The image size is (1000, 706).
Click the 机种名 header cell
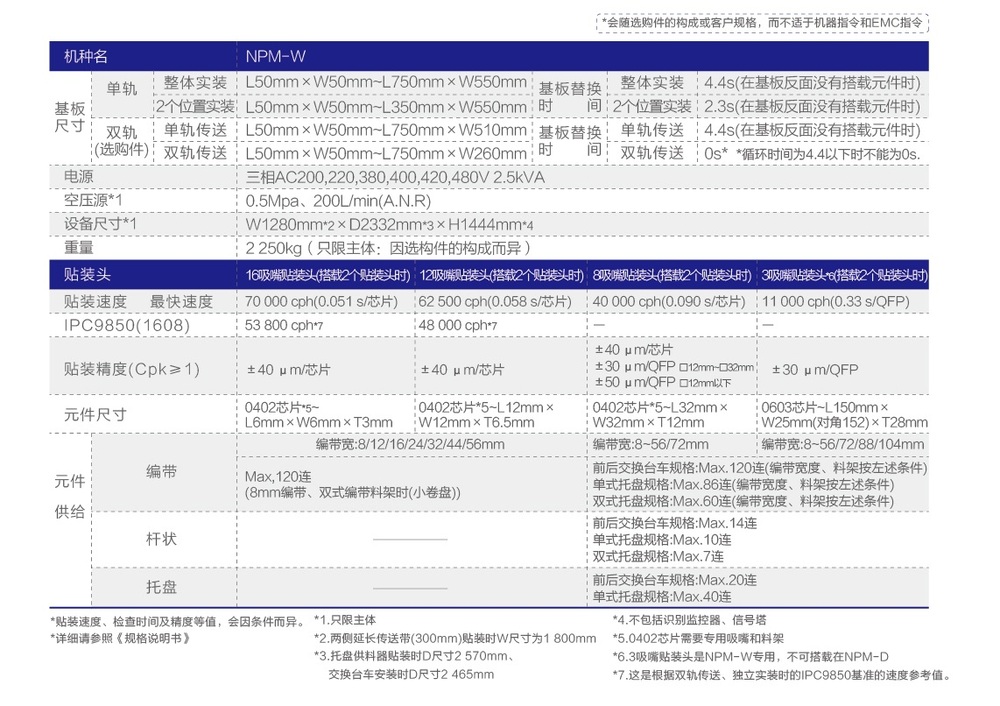pos(86,57)
